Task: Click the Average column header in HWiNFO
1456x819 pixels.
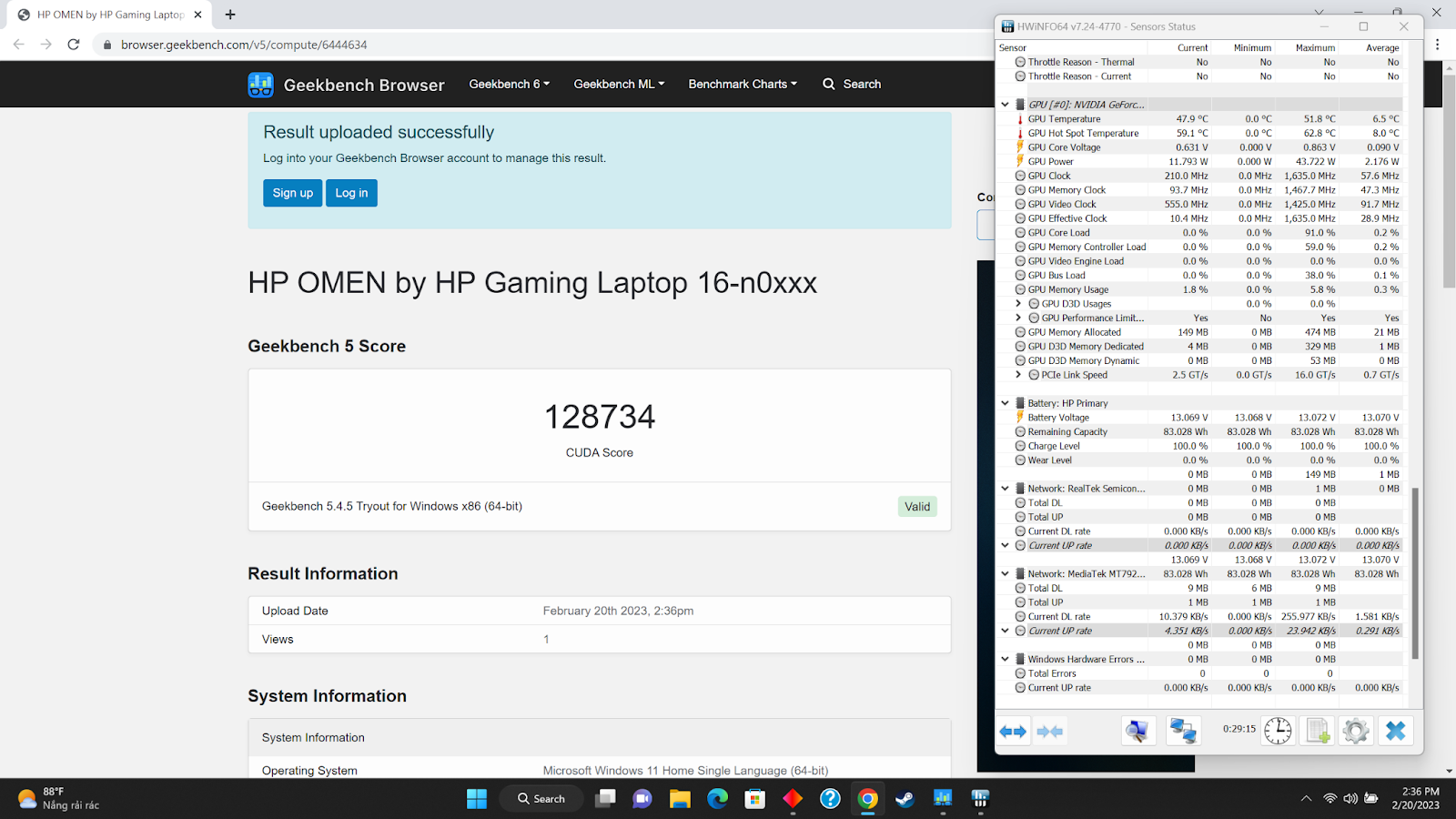Action: 1382,48
